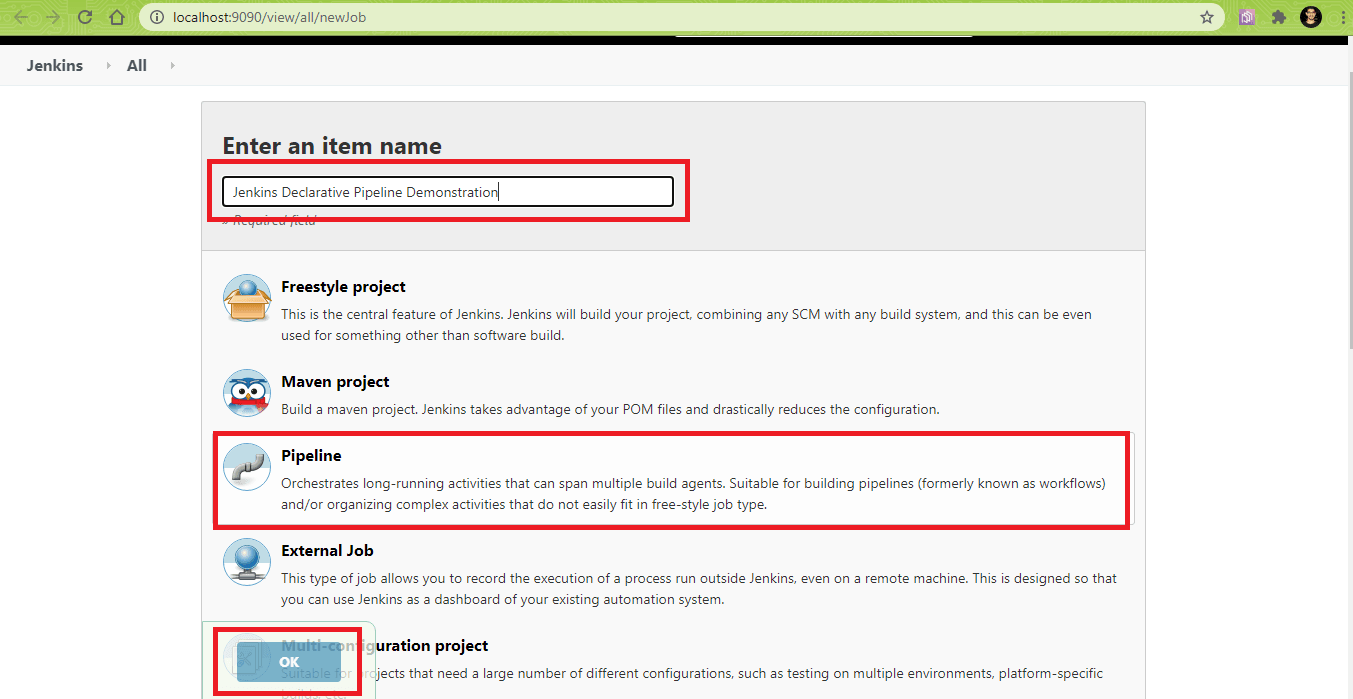Select the Pipeline project type
The height and width of the screenshot is (699, 1353).
tap(311, 455)
